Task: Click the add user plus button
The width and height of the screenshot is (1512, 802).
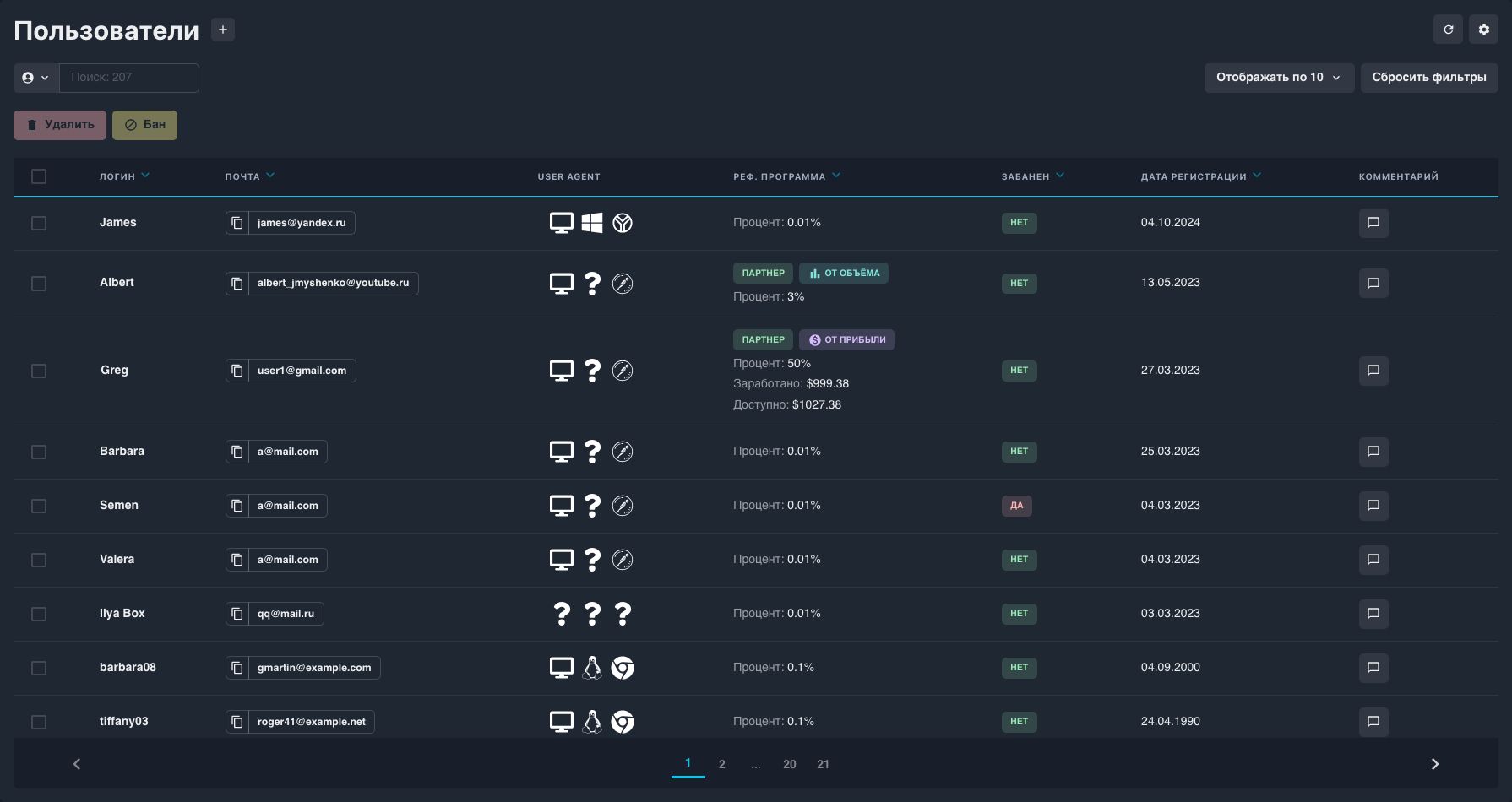Action: (x=223, y=30)
